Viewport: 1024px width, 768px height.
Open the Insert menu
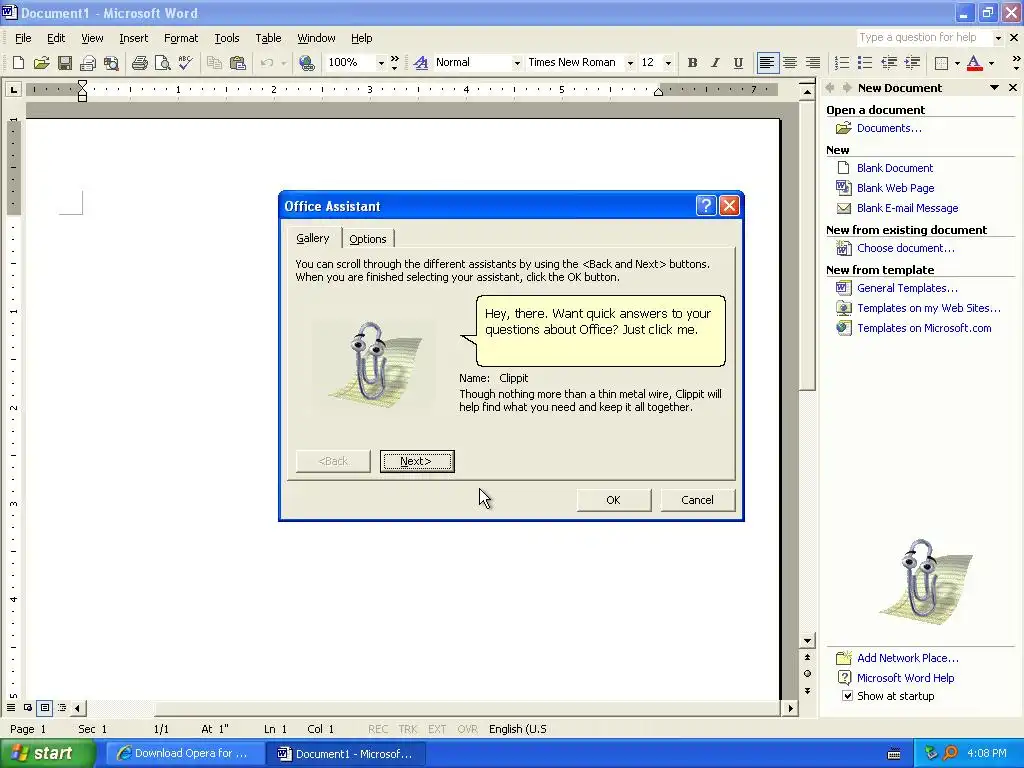(x=133, y=38)
